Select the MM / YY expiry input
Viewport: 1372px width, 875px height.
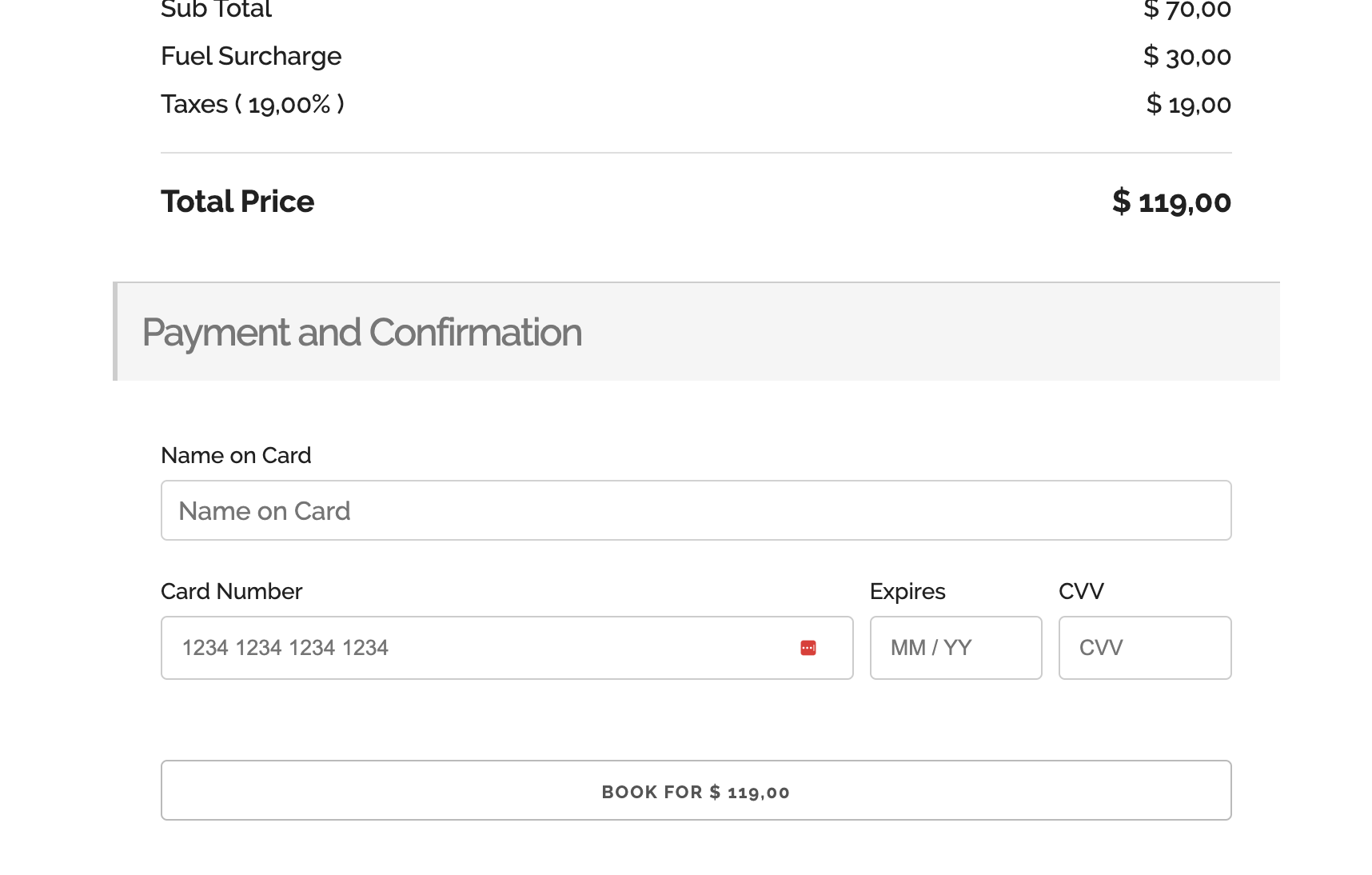point(955,648)
